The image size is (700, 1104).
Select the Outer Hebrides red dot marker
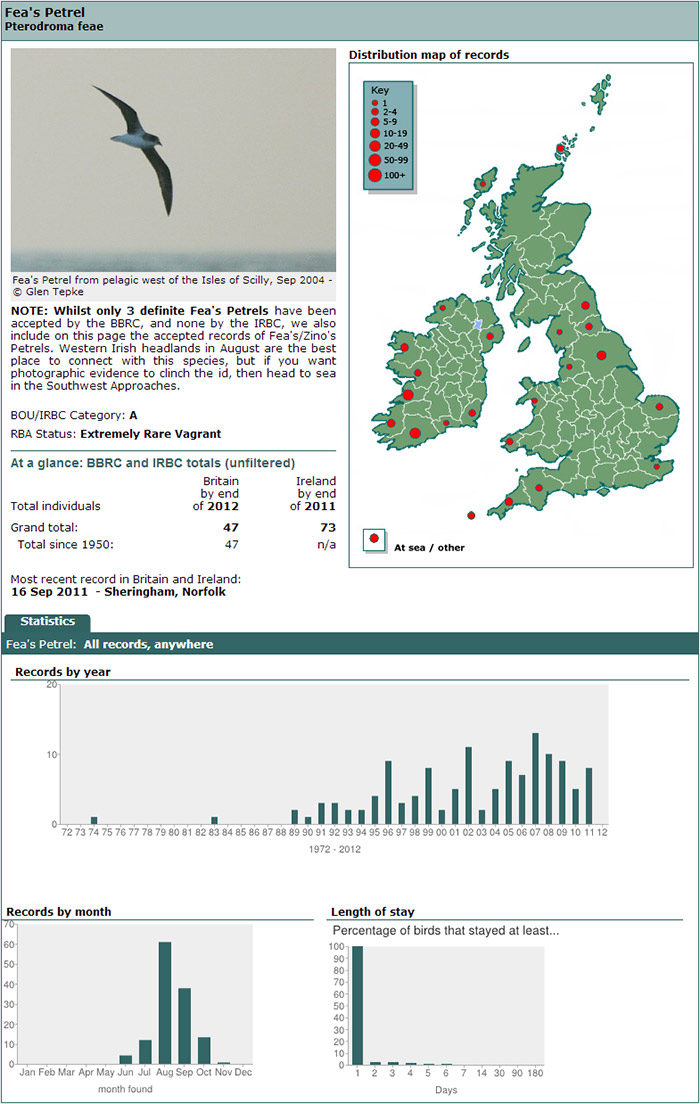point(483,184)
